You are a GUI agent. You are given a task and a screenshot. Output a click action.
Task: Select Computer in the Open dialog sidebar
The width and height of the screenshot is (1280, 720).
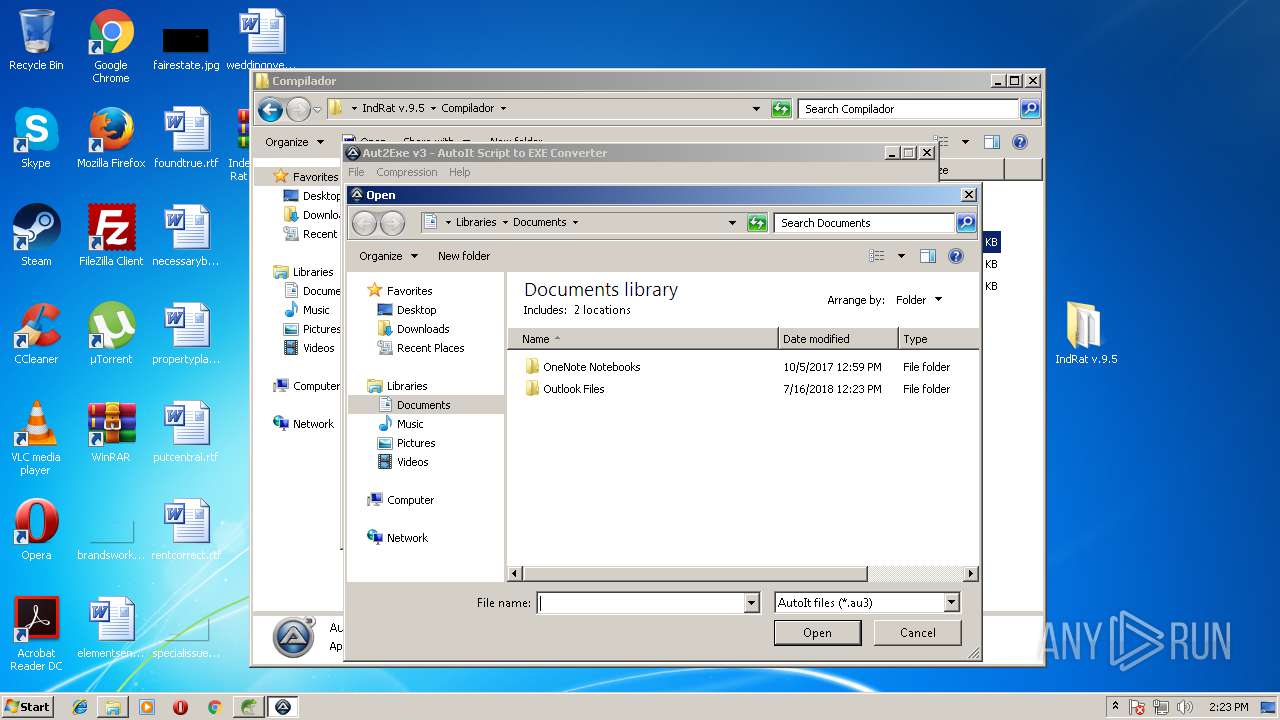410,500
